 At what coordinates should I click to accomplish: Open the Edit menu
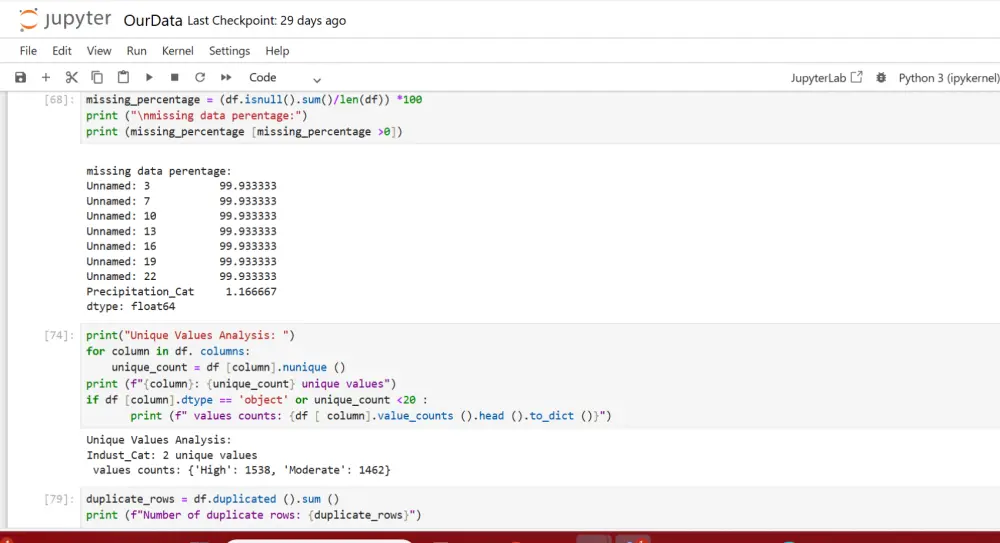click(62, 50)
